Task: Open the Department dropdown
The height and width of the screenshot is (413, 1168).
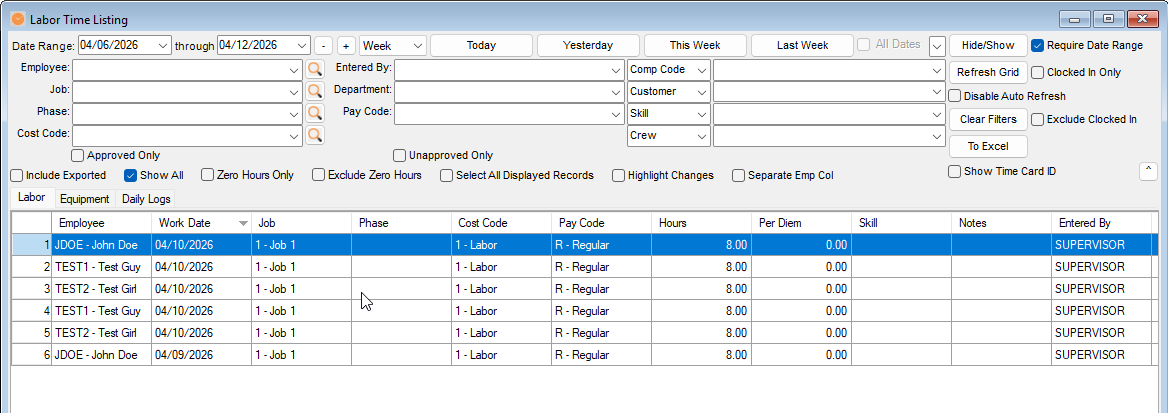Action: point(616,91)
